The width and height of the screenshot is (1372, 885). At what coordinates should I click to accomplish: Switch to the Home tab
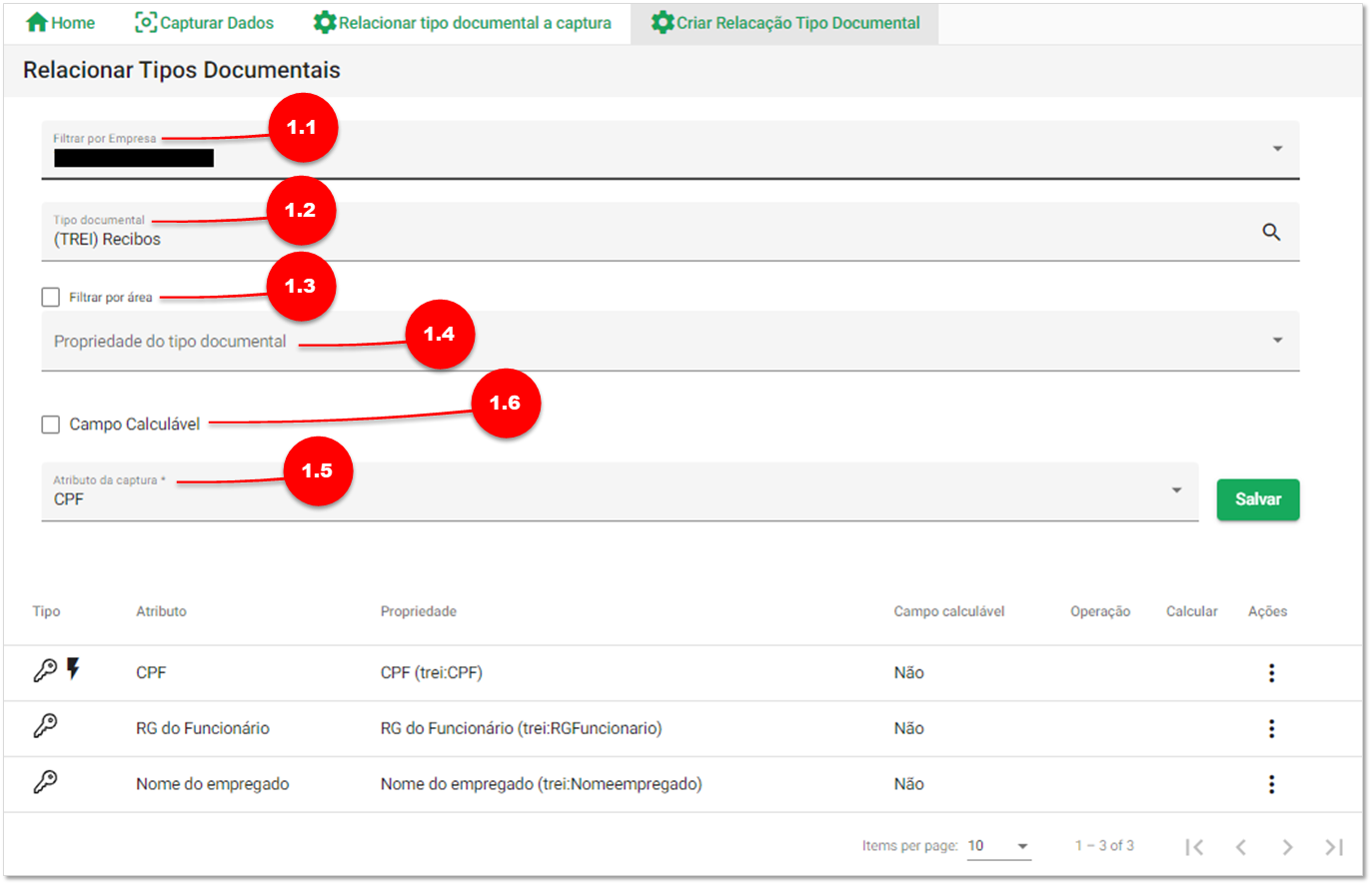click(x=60, y=22)
